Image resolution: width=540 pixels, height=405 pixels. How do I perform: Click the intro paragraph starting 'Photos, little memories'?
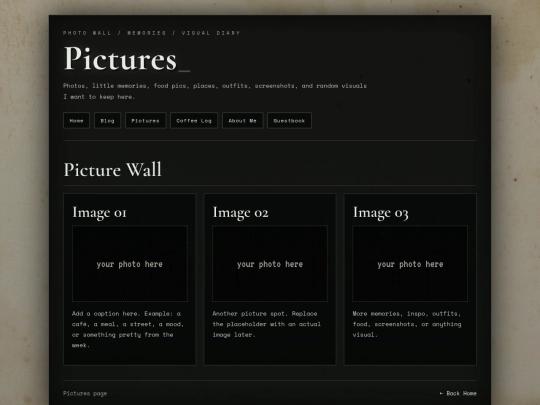(215, 91)
